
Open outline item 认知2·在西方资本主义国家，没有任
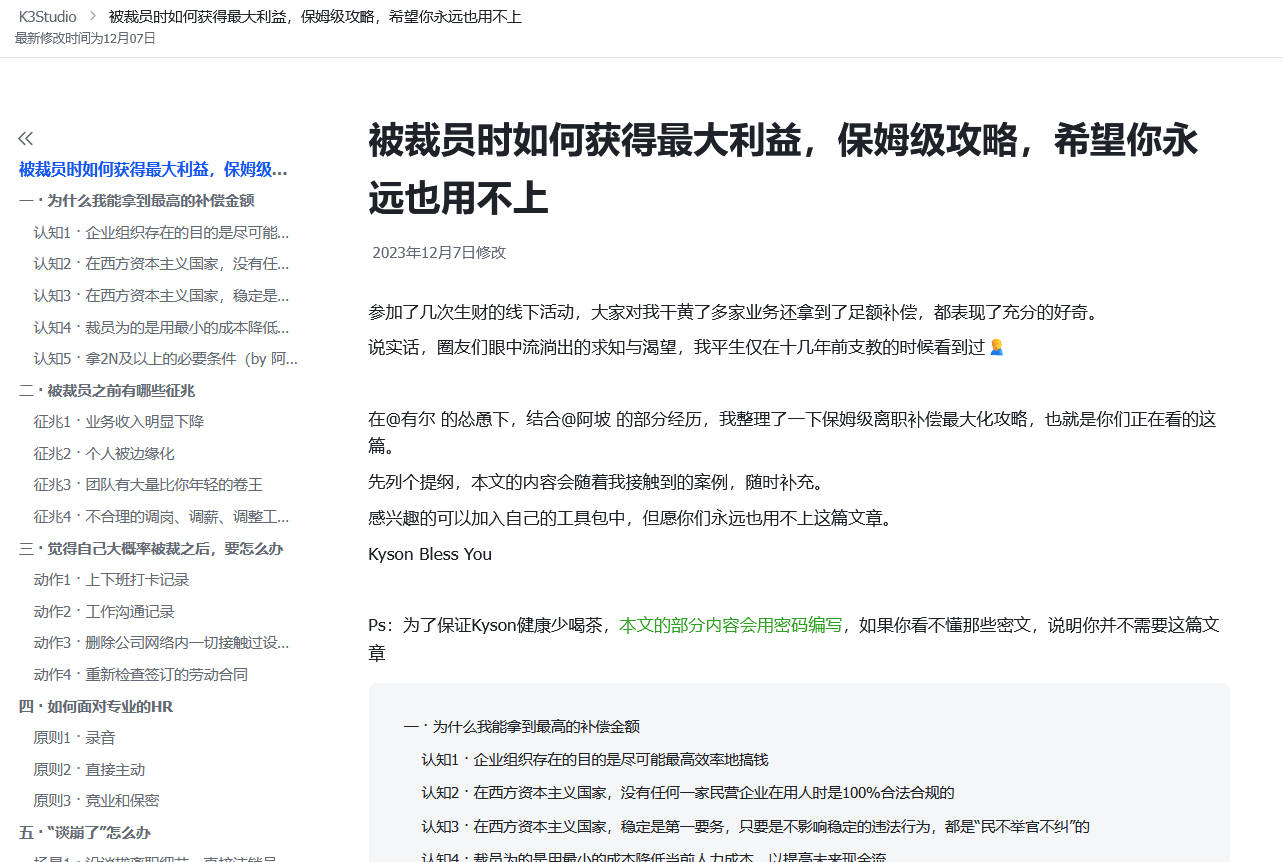click(161, 264)
